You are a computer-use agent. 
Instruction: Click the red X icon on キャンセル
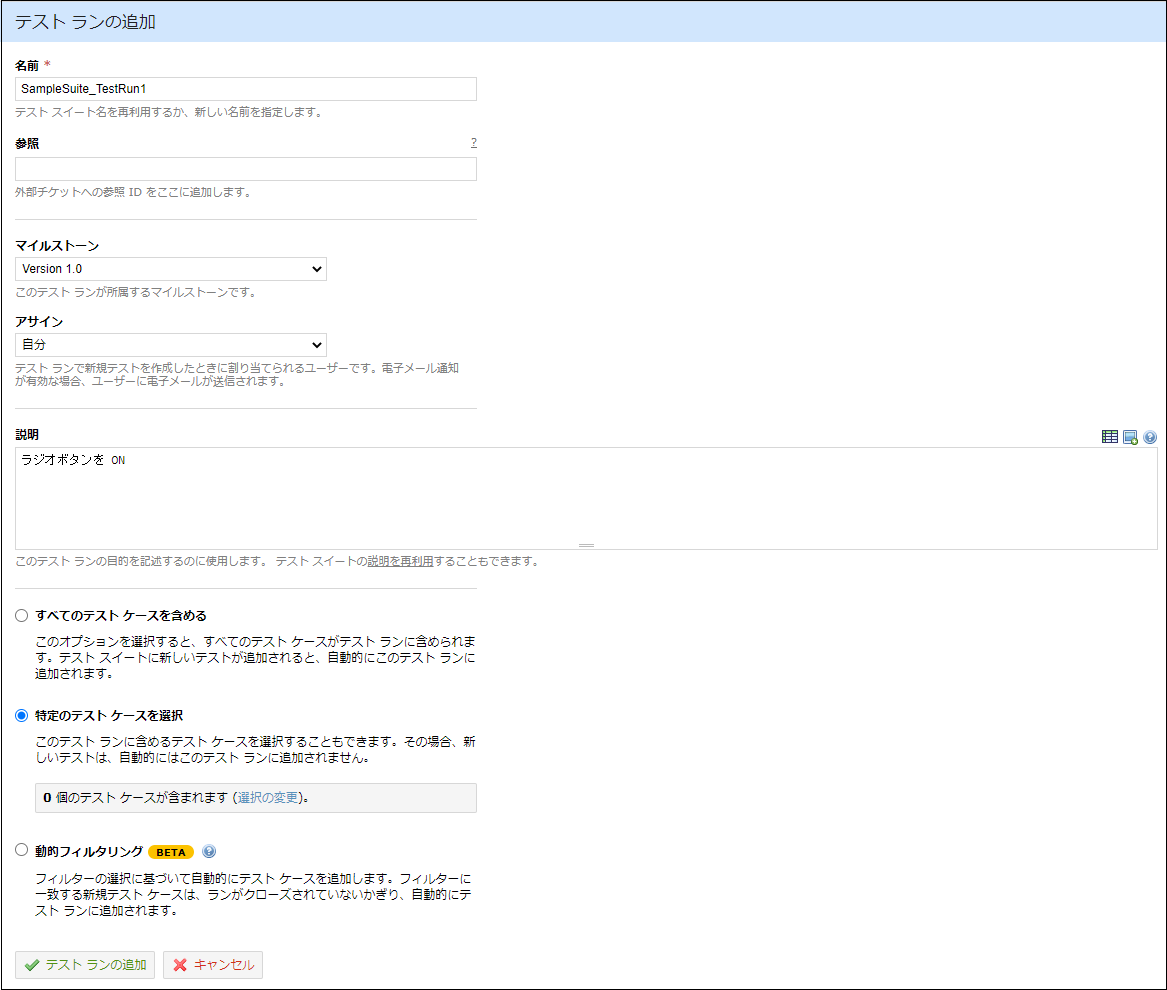click(177, 964)
